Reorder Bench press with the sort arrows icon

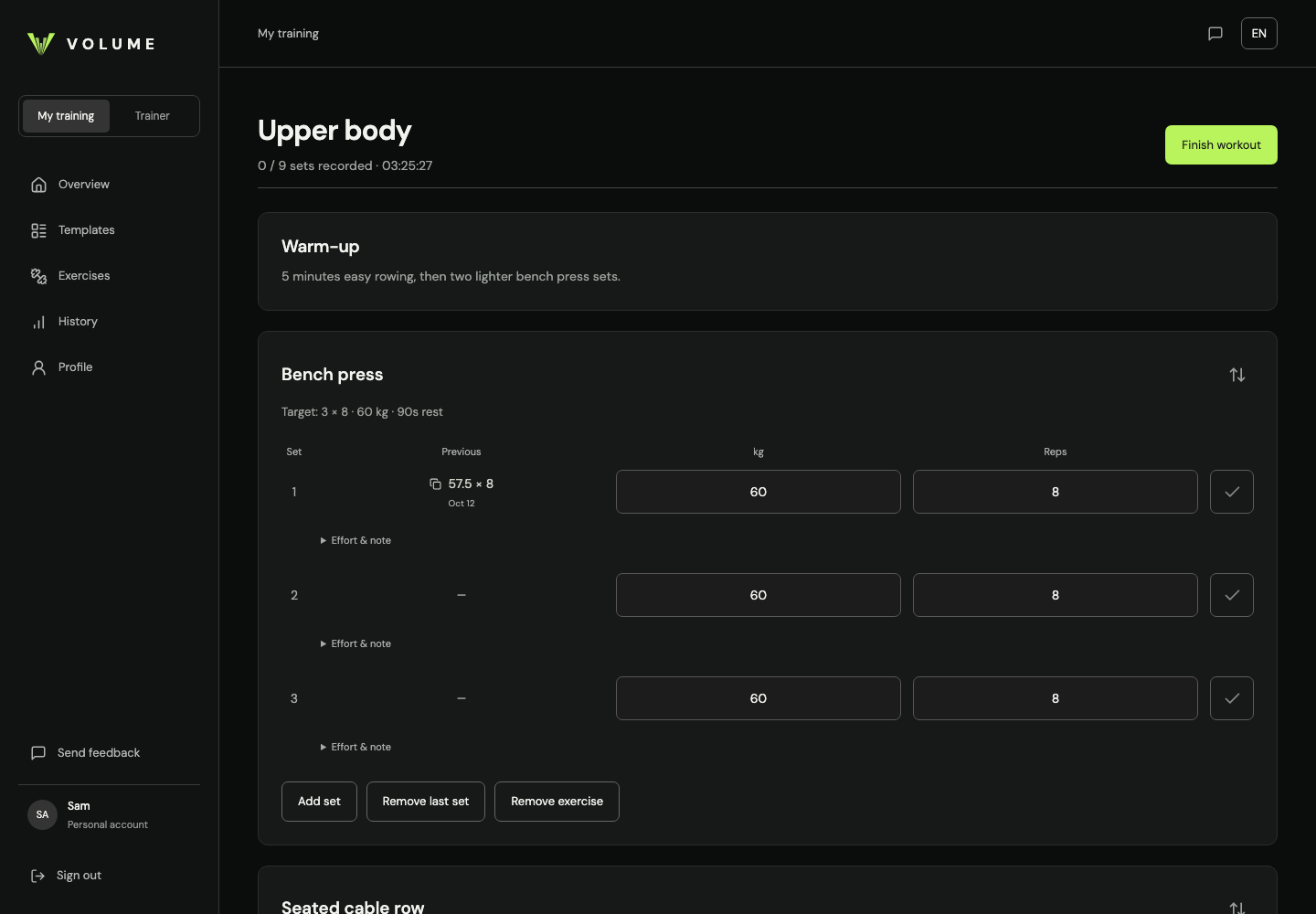(x=1237, y=375)
